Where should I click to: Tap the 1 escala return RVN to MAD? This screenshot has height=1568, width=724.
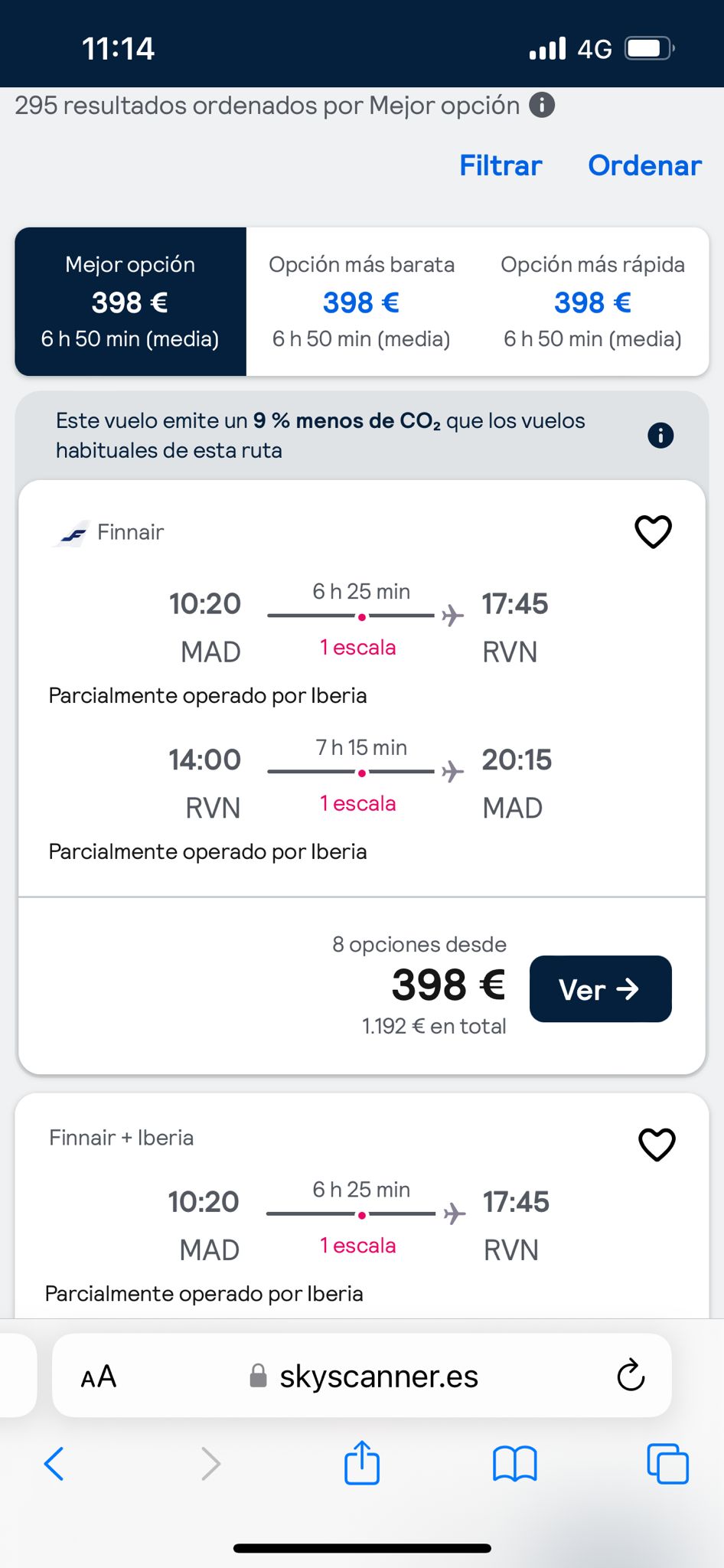coord(358,804)
